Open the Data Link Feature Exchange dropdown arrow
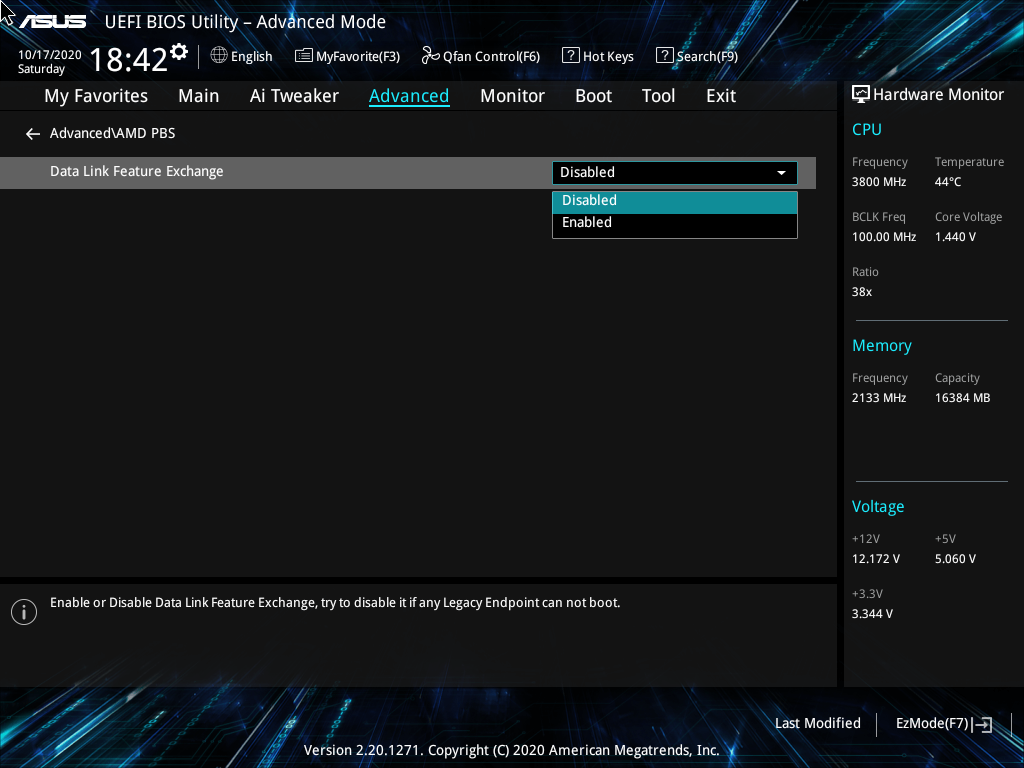This screenshot has height=768, width=1024. (781, 173)
